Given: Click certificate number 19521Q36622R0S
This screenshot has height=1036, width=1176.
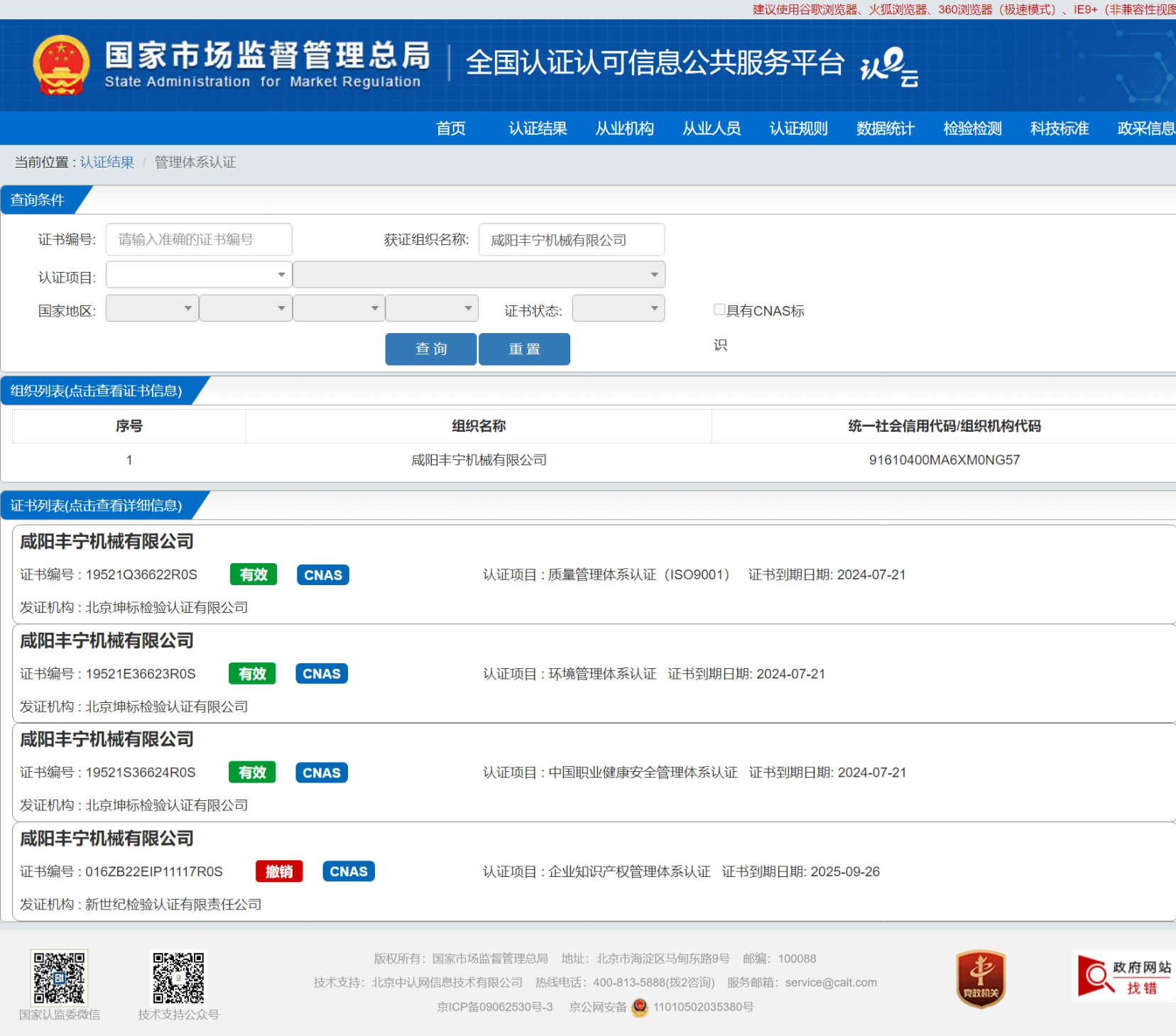Looking at the screenshot, I should coord(141,574).
